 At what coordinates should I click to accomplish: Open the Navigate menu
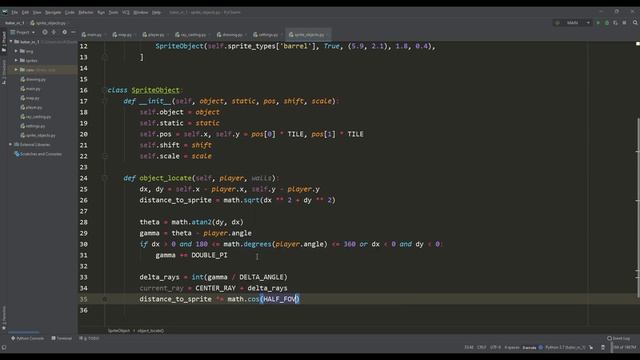pos(53,12)
